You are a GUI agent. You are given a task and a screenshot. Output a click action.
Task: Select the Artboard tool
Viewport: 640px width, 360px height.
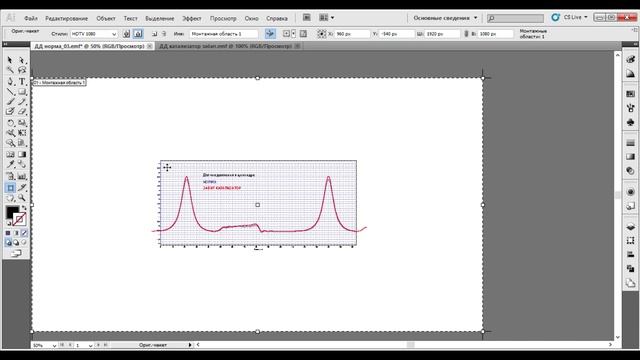(x=10, y=187)
